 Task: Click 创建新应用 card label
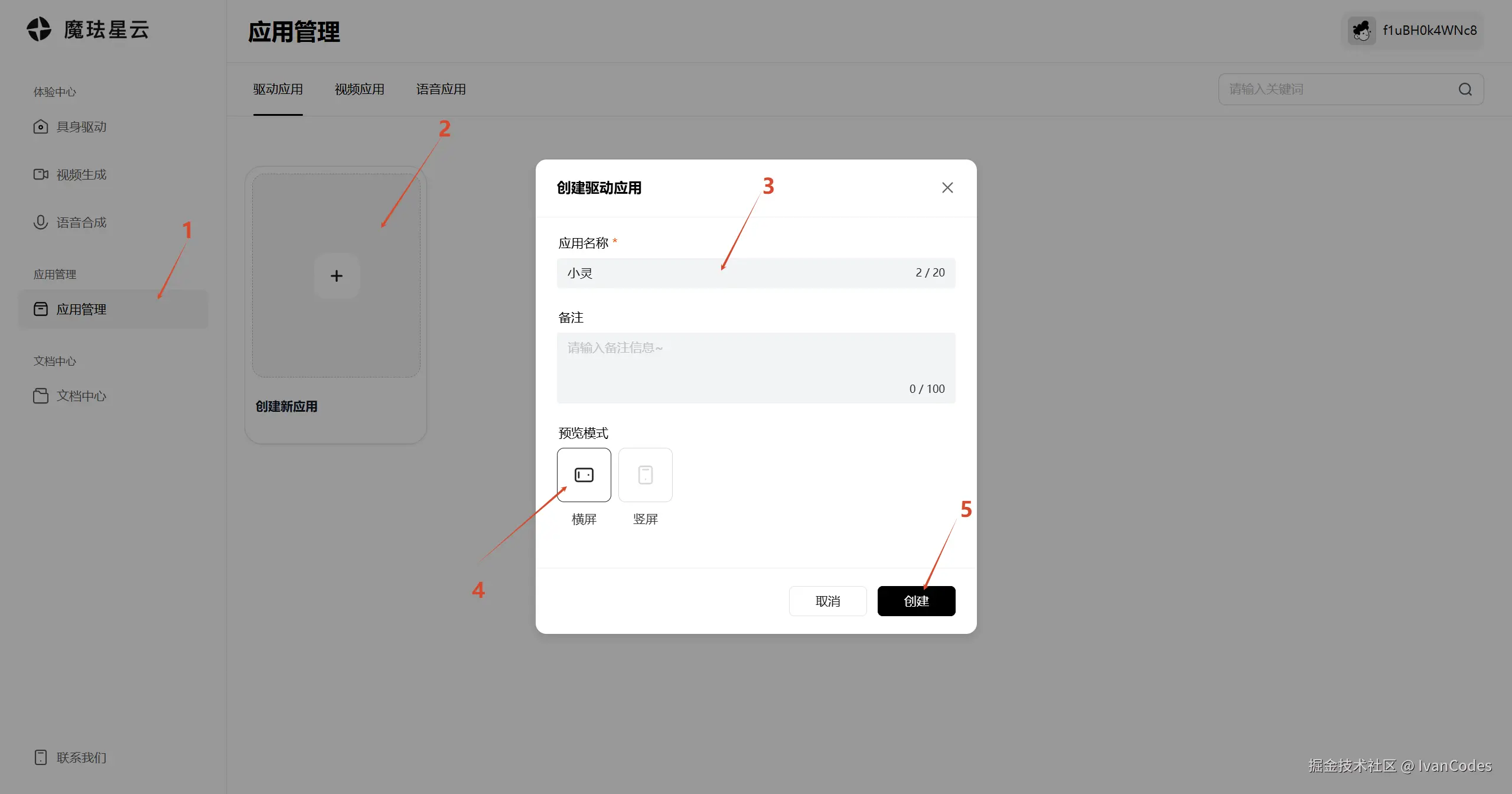pos(286,406)
